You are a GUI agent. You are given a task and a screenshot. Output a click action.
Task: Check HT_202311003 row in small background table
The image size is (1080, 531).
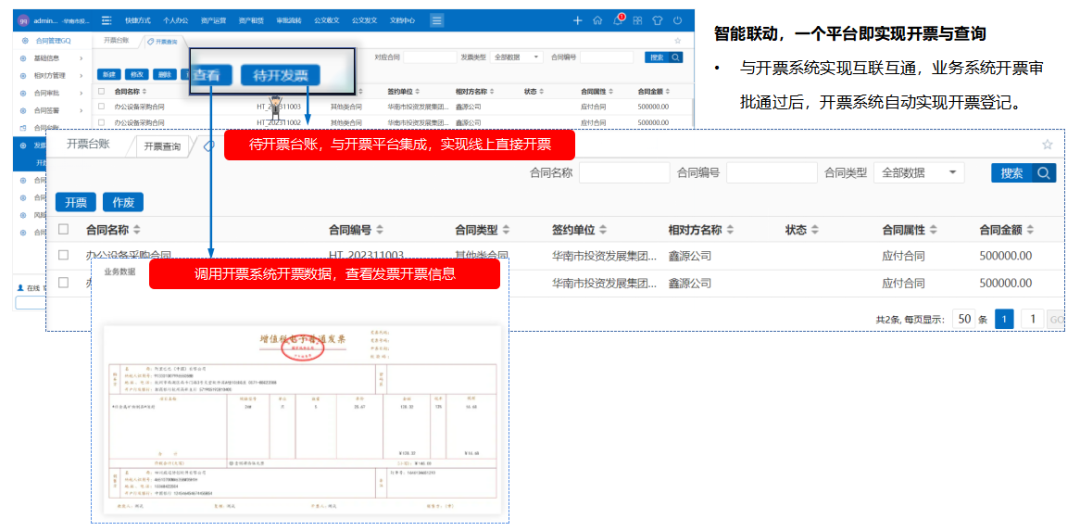point(101,107)
